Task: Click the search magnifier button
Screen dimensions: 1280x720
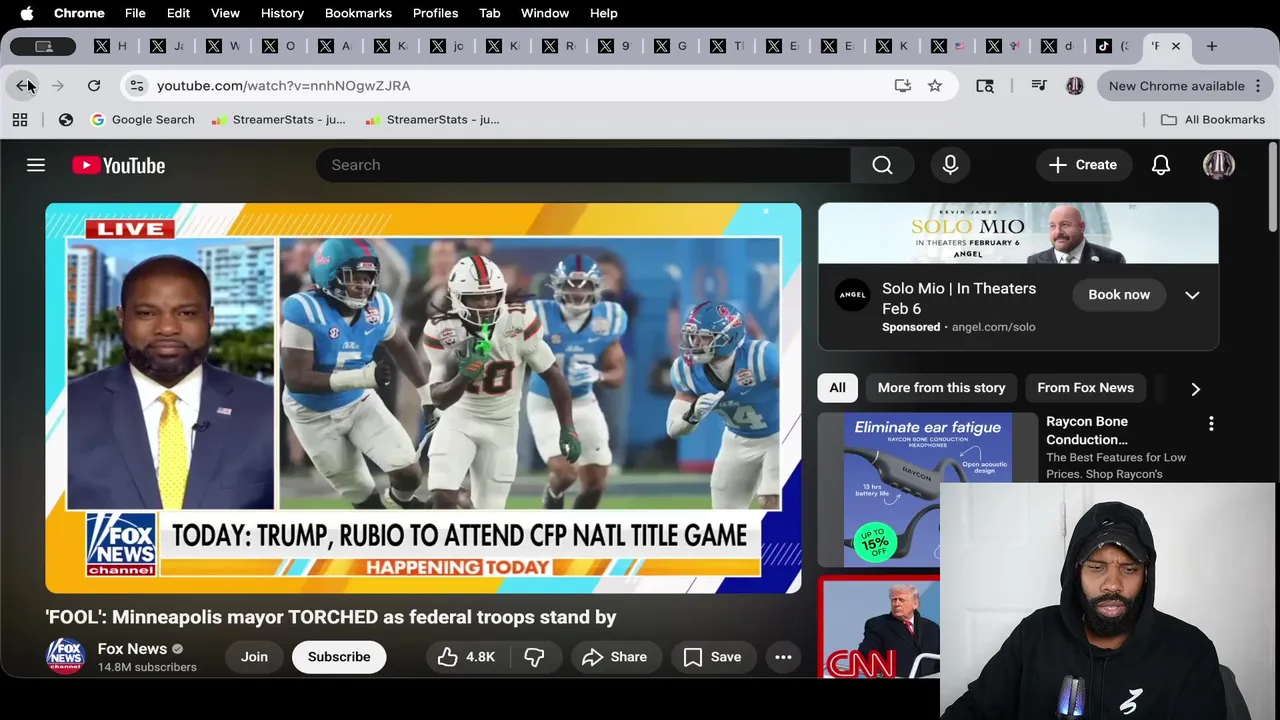Action: point(882,165)
